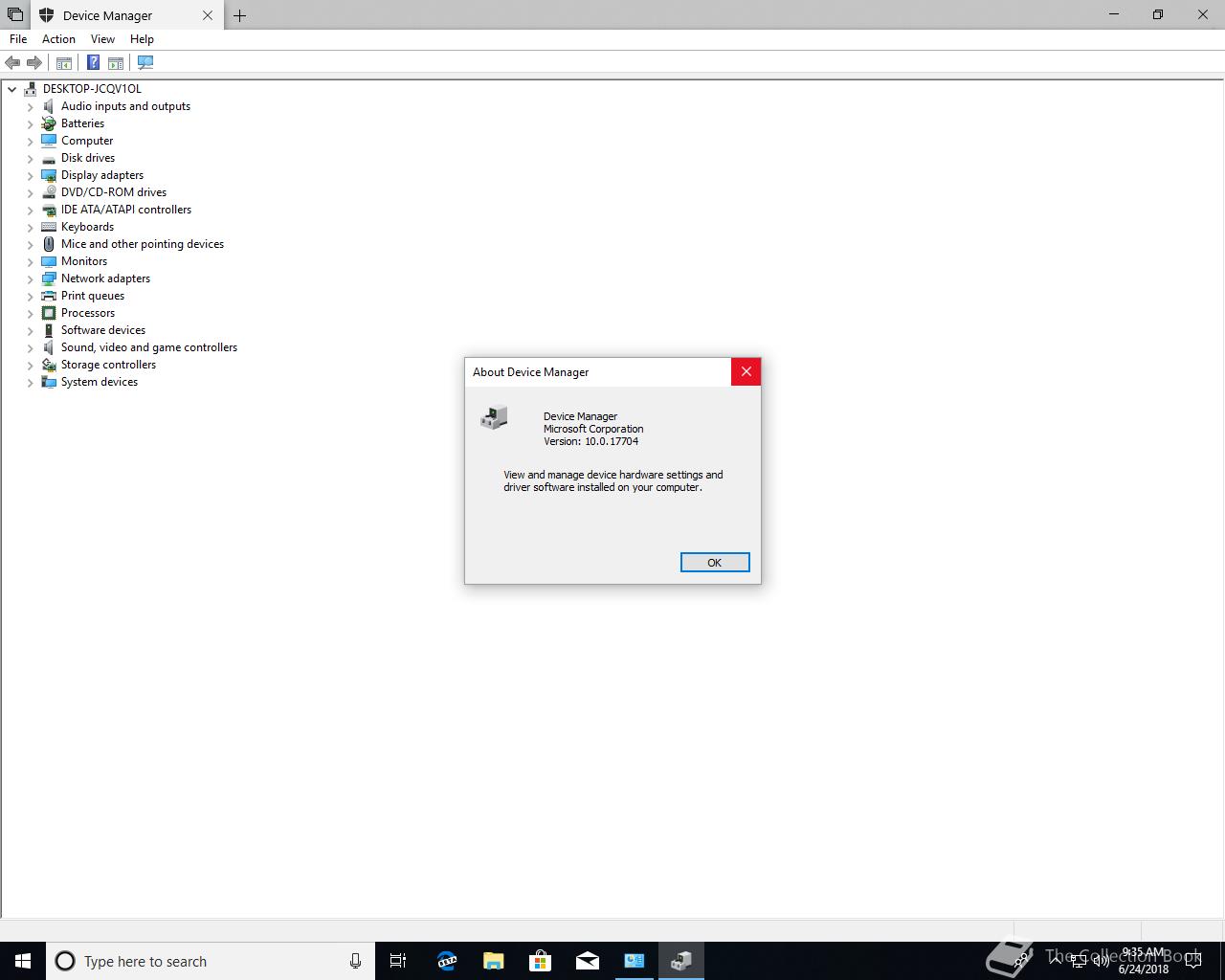
Task: Close the About Device Manager dialog with X
Action: tap(746, 371)
